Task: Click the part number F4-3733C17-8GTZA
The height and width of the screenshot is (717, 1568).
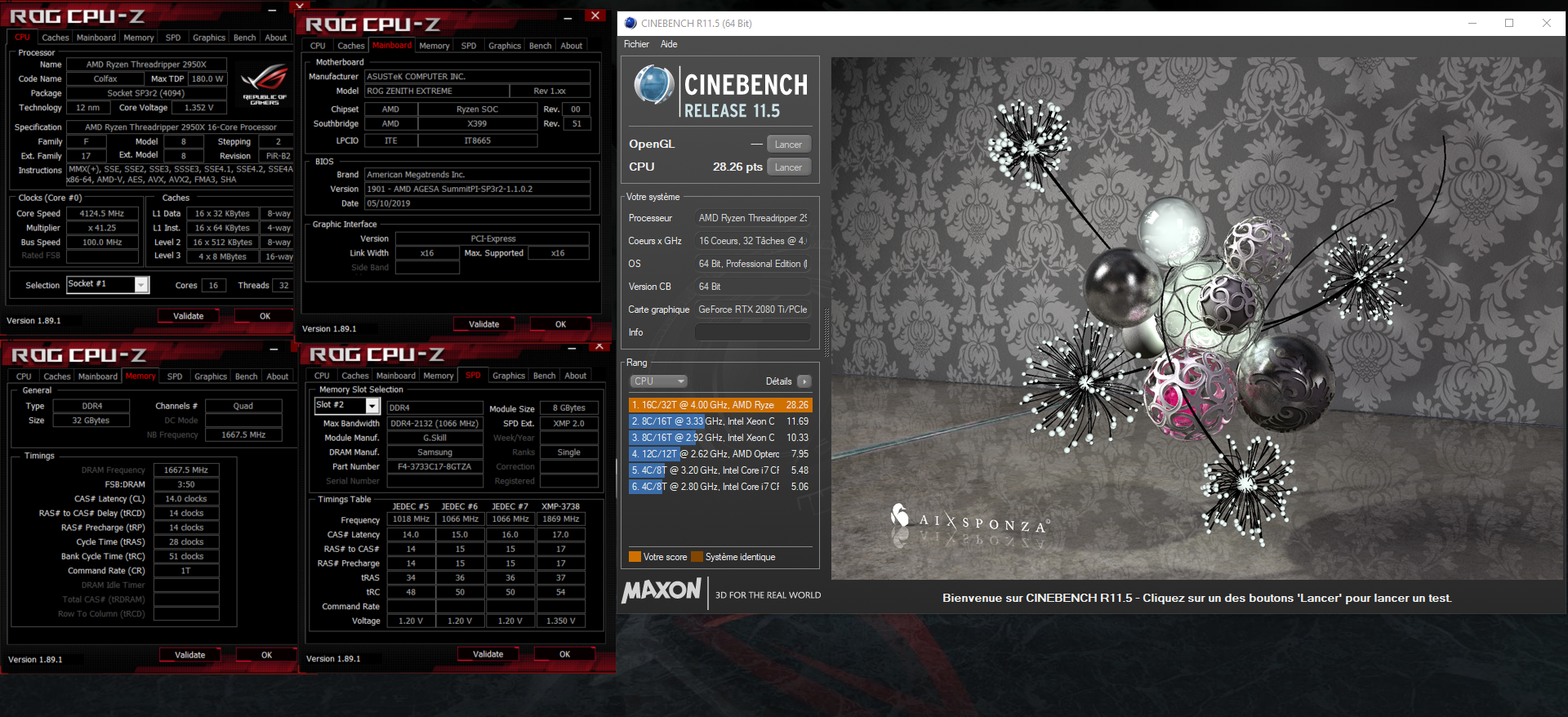Action: [x=434, y=467]
